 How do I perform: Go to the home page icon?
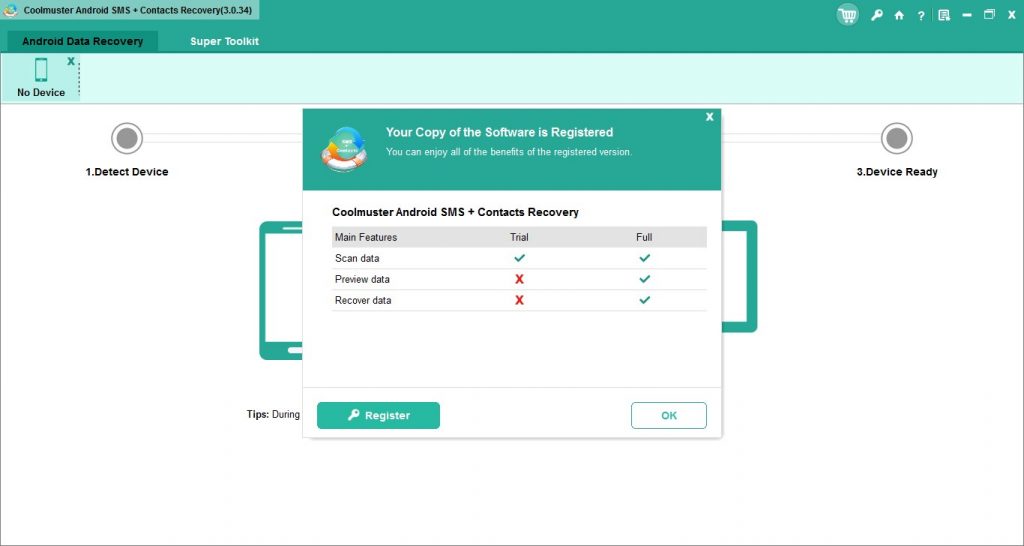[899, 15]
